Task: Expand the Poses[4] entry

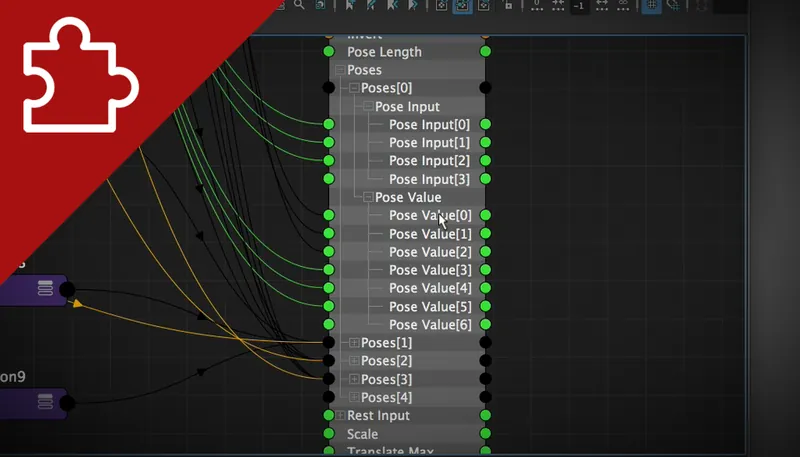Action: click(x=354, y=397)
